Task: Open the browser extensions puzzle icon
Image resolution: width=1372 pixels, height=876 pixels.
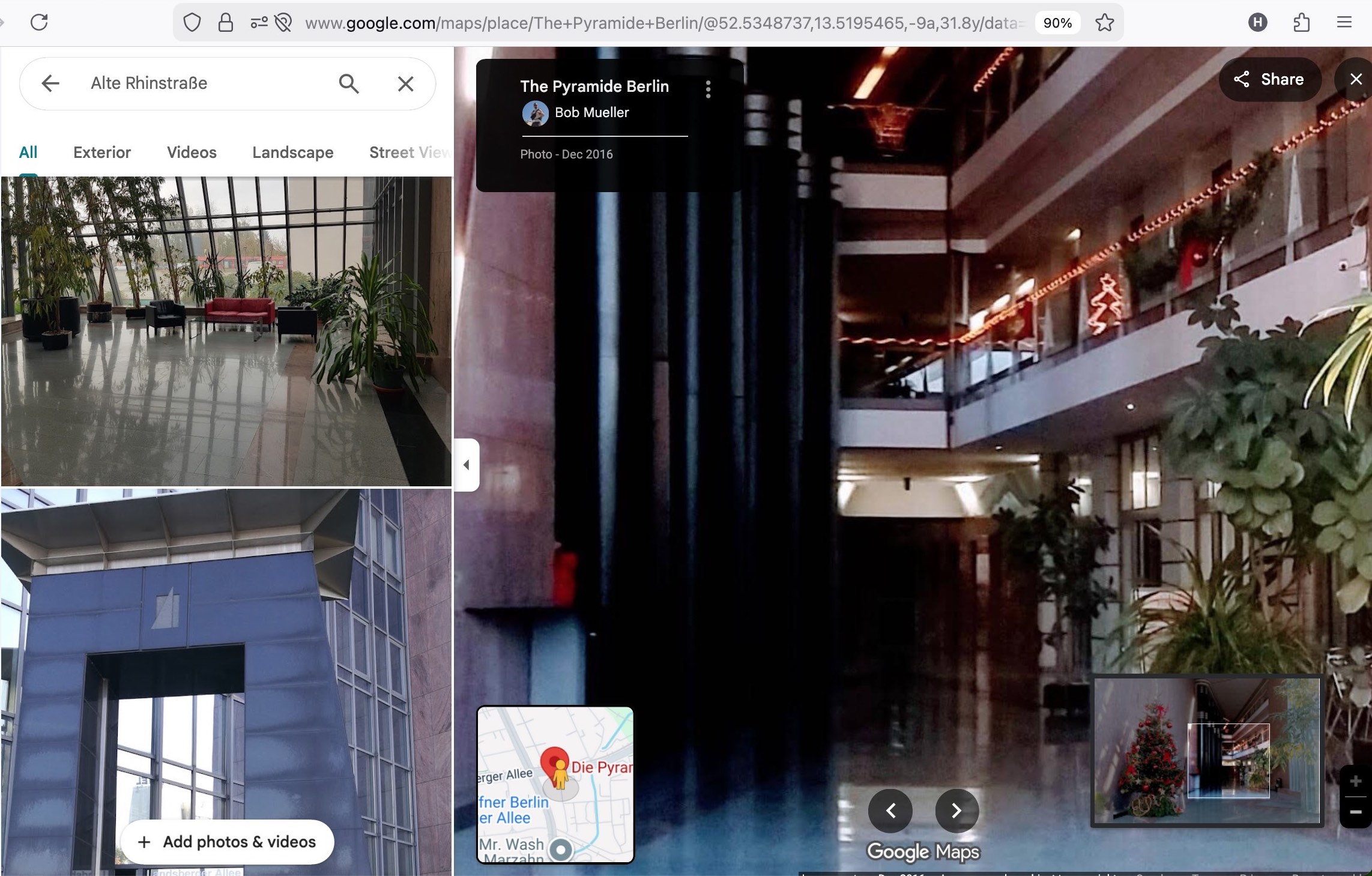Action: point(1301,23)
